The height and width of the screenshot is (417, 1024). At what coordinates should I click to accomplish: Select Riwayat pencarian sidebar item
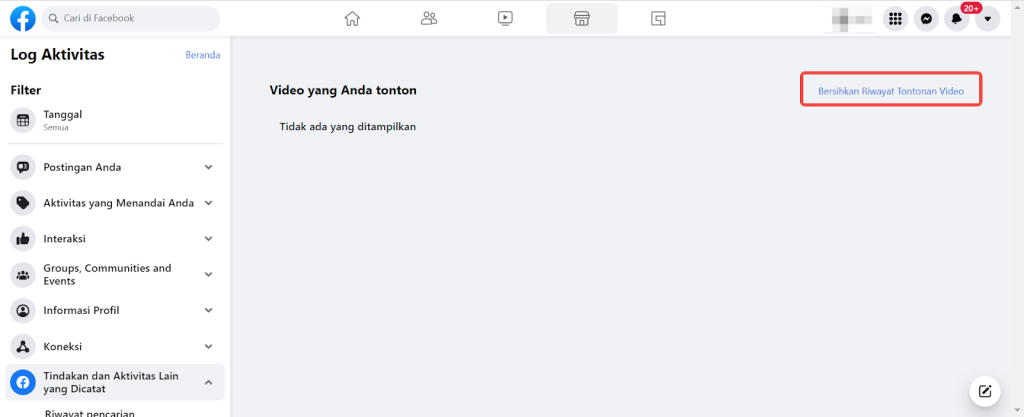click(89, 413)
